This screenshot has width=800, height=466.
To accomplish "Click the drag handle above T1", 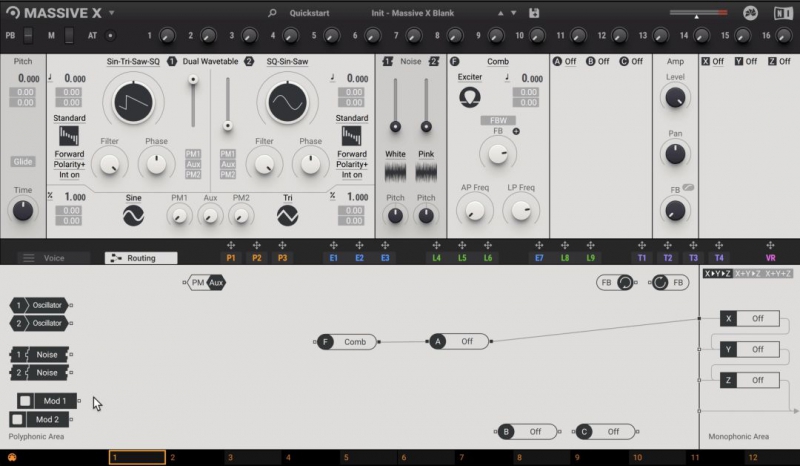I will click(642, 246).
